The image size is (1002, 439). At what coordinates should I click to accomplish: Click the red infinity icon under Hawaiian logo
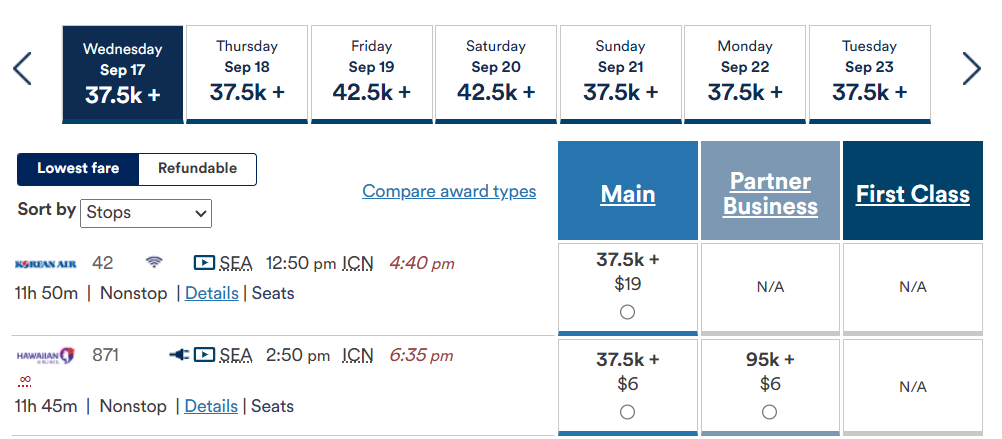click(x=23, y=381)
